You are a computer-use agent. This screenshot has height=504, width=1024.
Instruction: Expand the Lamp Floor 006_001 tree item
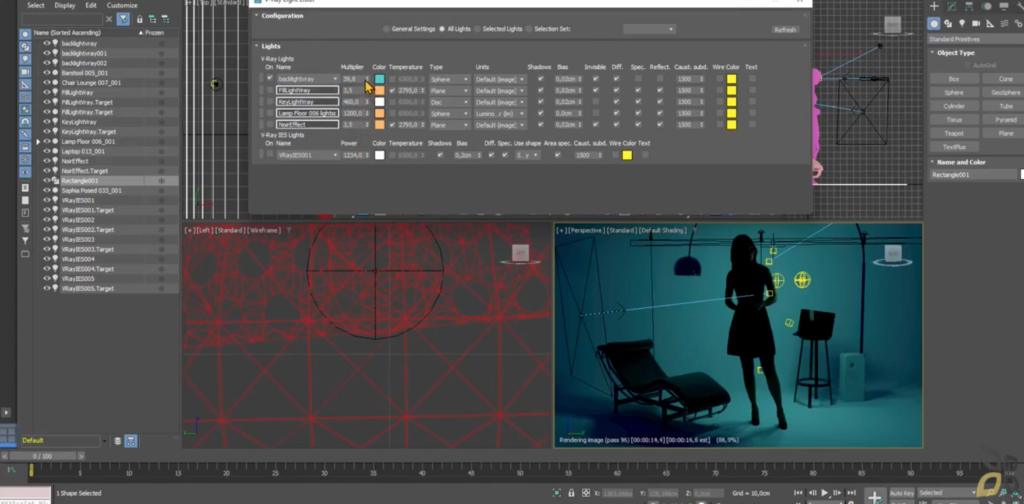click(38, 142)
